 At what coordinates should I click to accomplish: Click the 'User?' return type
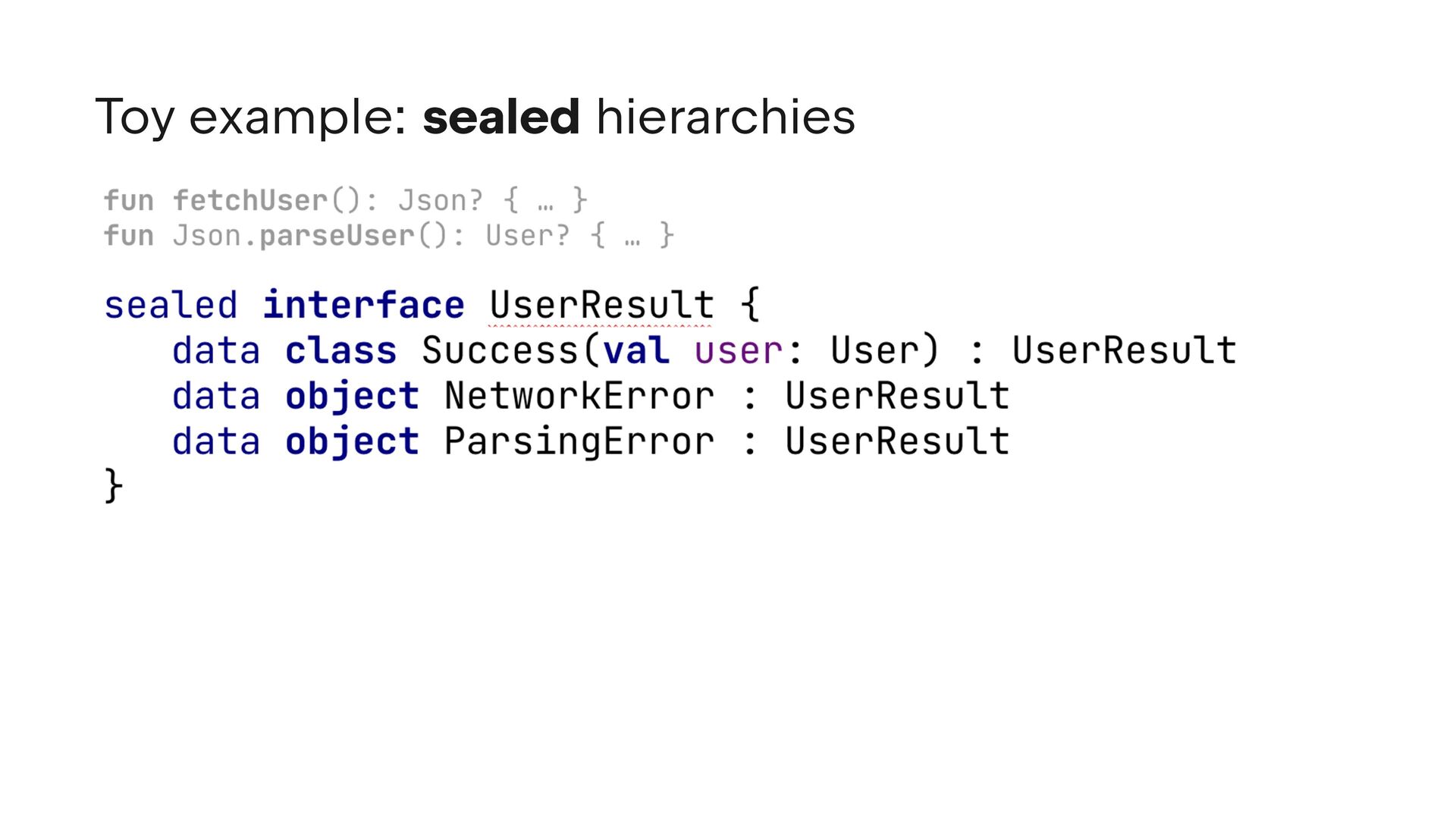[528, 235]
